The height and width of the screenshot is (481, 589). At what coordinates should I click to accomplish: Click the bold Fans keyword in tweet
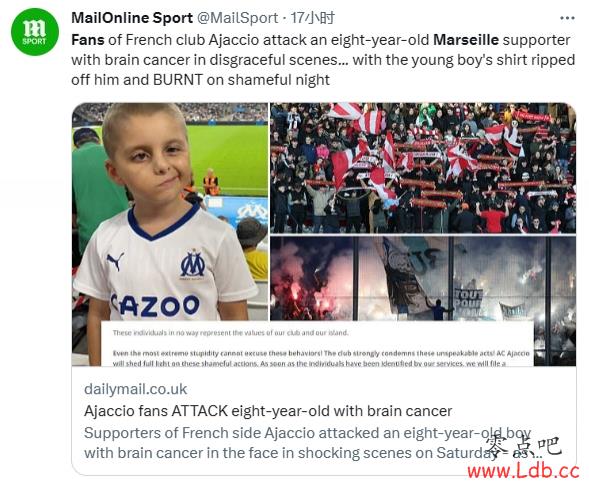(x=88, y=40)
